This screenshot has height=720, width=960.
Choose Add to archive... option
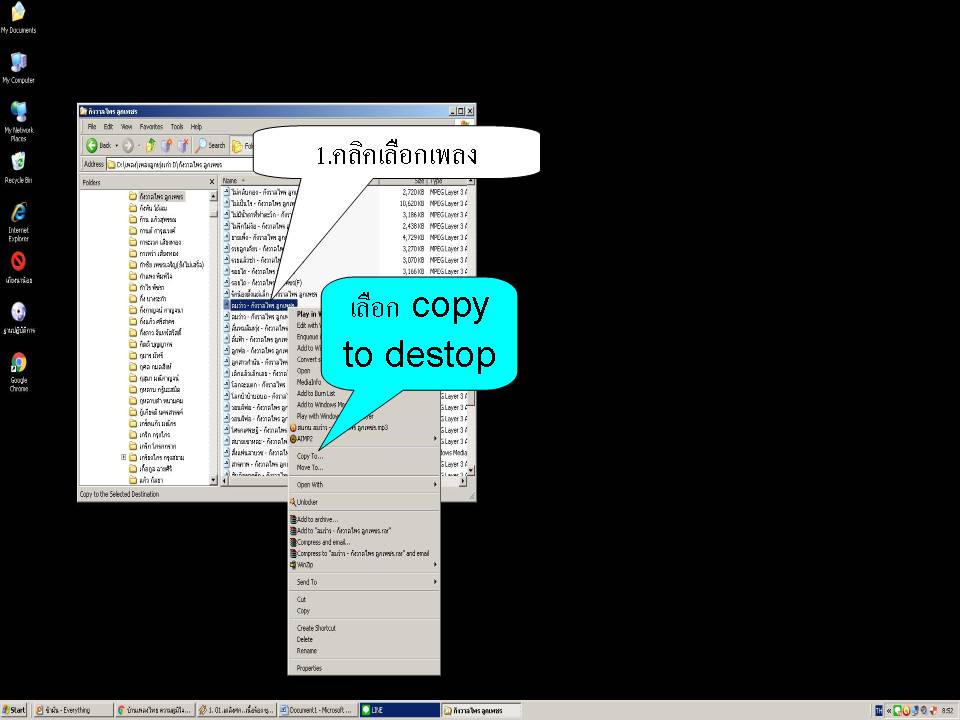click(364, 519)
